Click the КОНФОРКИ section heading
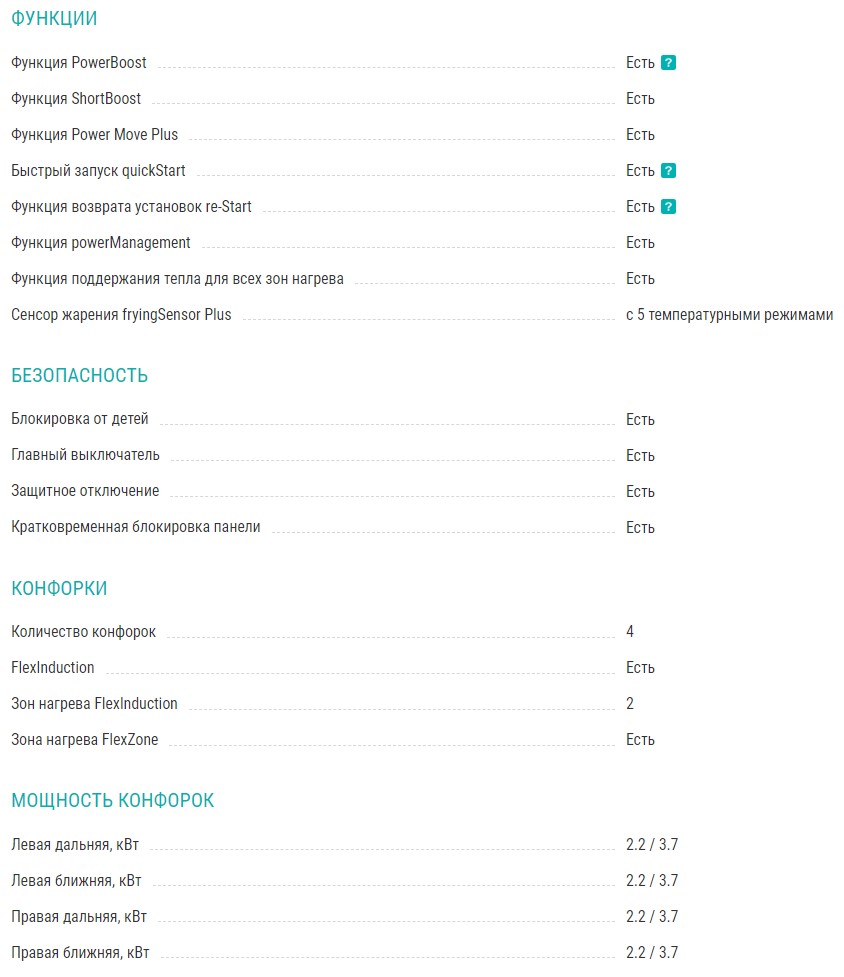 [59, 588]
